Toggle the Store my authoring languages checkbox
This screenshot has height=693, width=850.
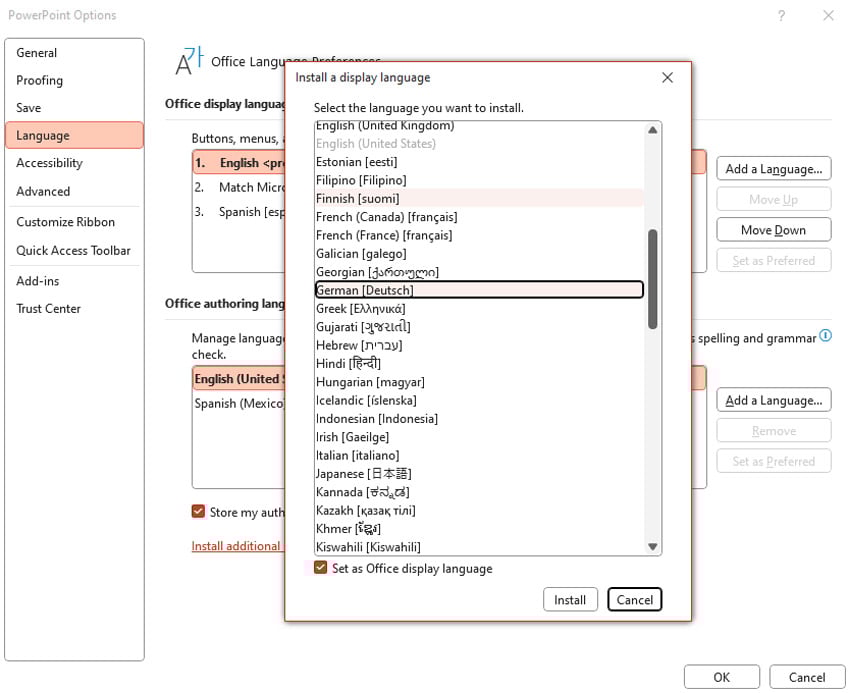[x=198, y=512]
